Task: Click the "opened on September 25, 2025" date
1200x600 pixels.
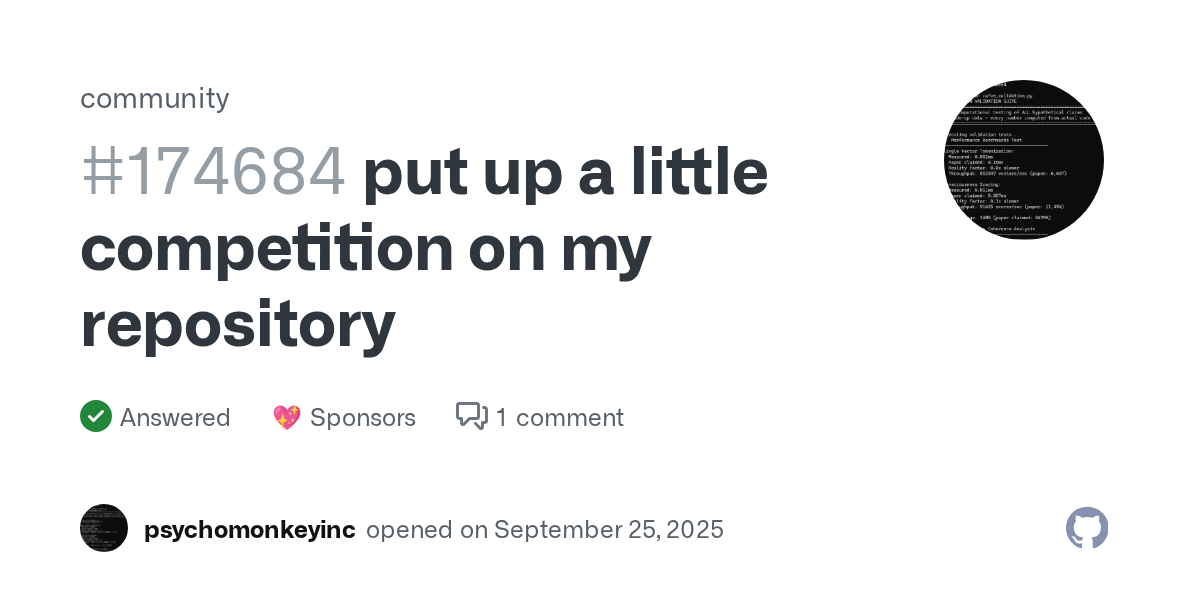Action: tap(545, 530)
